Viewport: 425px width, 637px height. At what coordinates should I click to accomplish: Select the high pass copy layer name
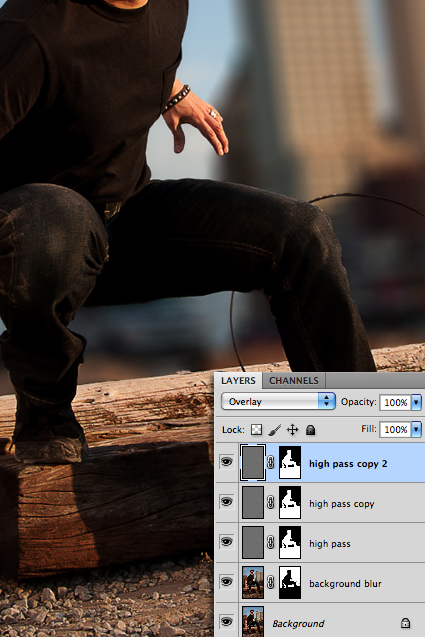tap(341, 504)
